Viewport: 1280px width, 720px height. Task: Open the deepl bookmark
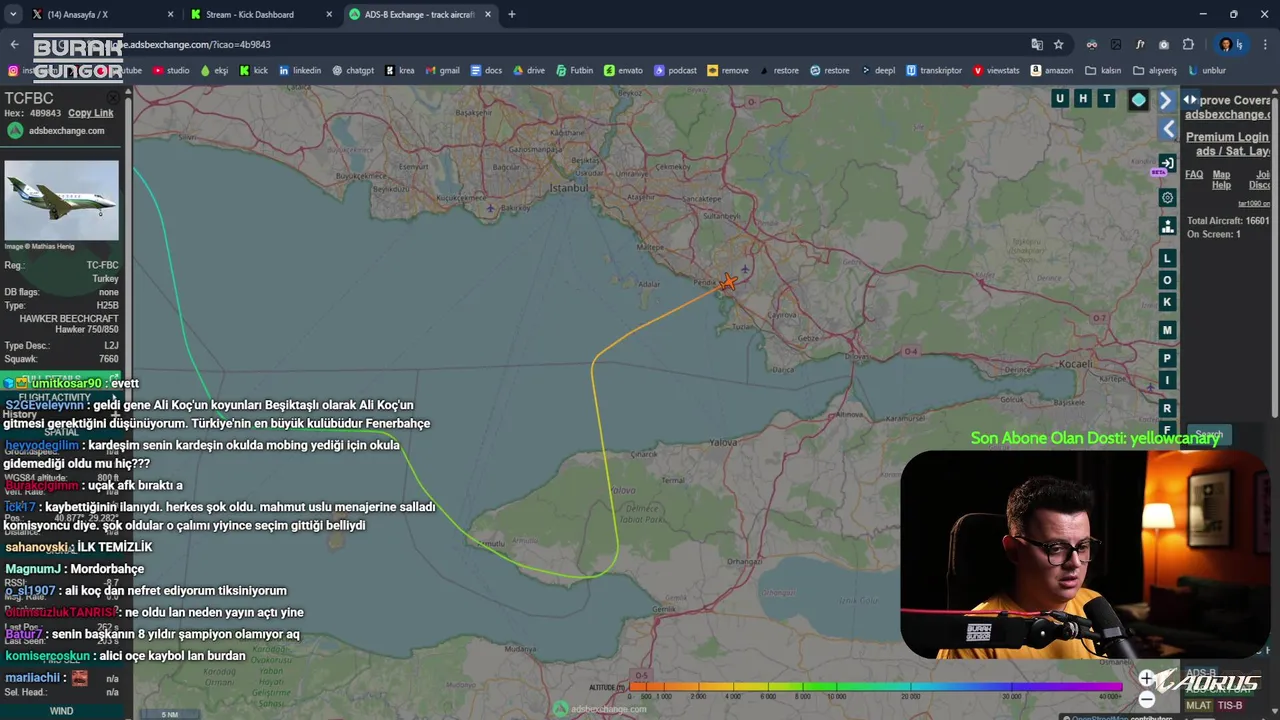pos(879,70)
